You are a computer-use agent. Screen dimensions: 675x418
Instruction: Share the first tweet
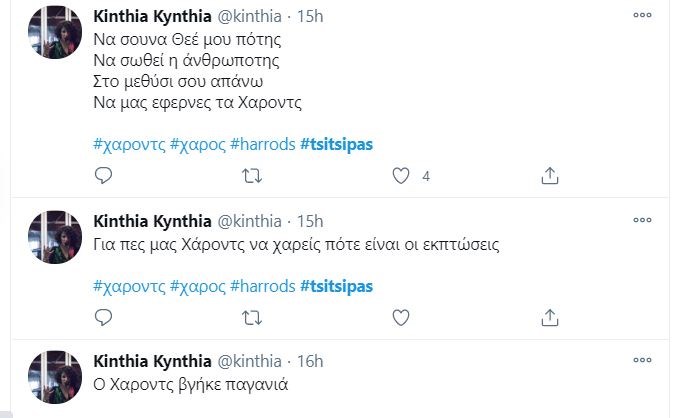[x=549, y=176]
